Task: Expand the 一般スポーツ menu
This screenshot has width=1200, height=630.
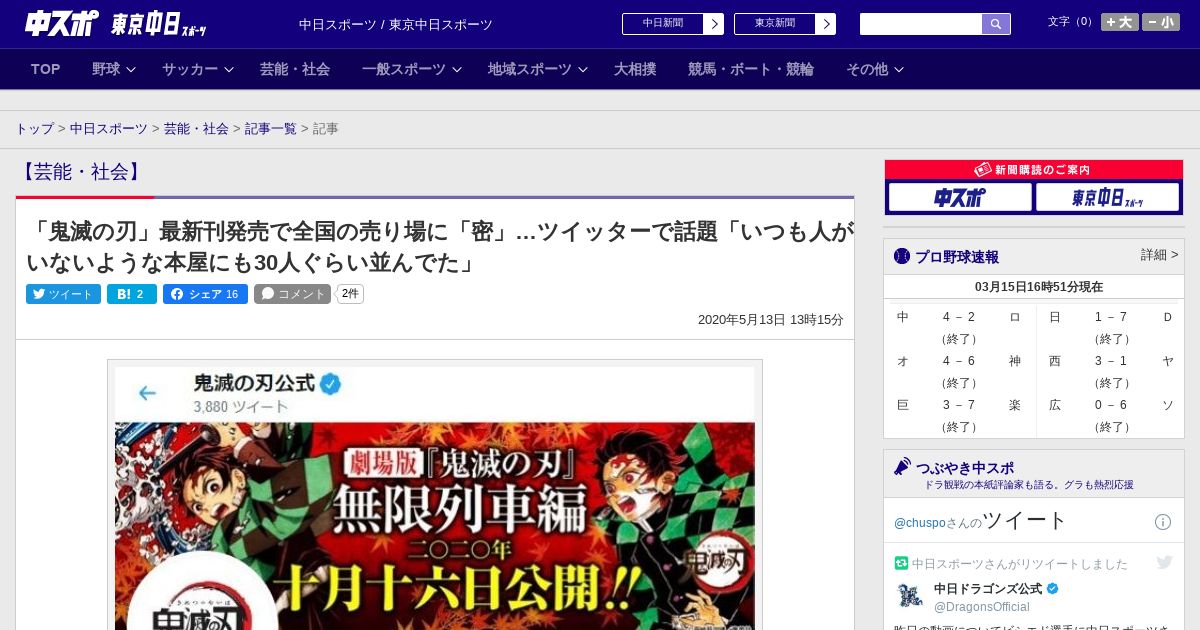Action: tap(412, 69)
